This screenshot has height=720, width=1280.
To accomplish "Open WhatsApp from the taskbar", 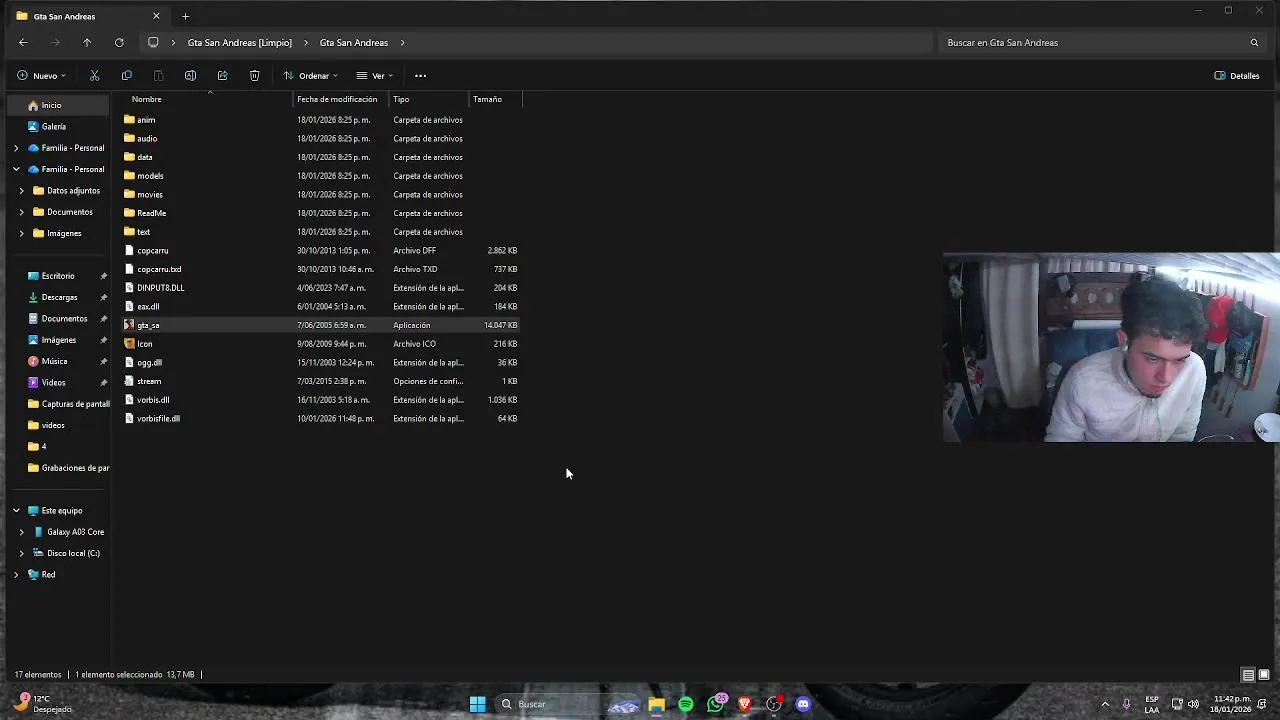I will pyautogui.click(x=716, y=704).
